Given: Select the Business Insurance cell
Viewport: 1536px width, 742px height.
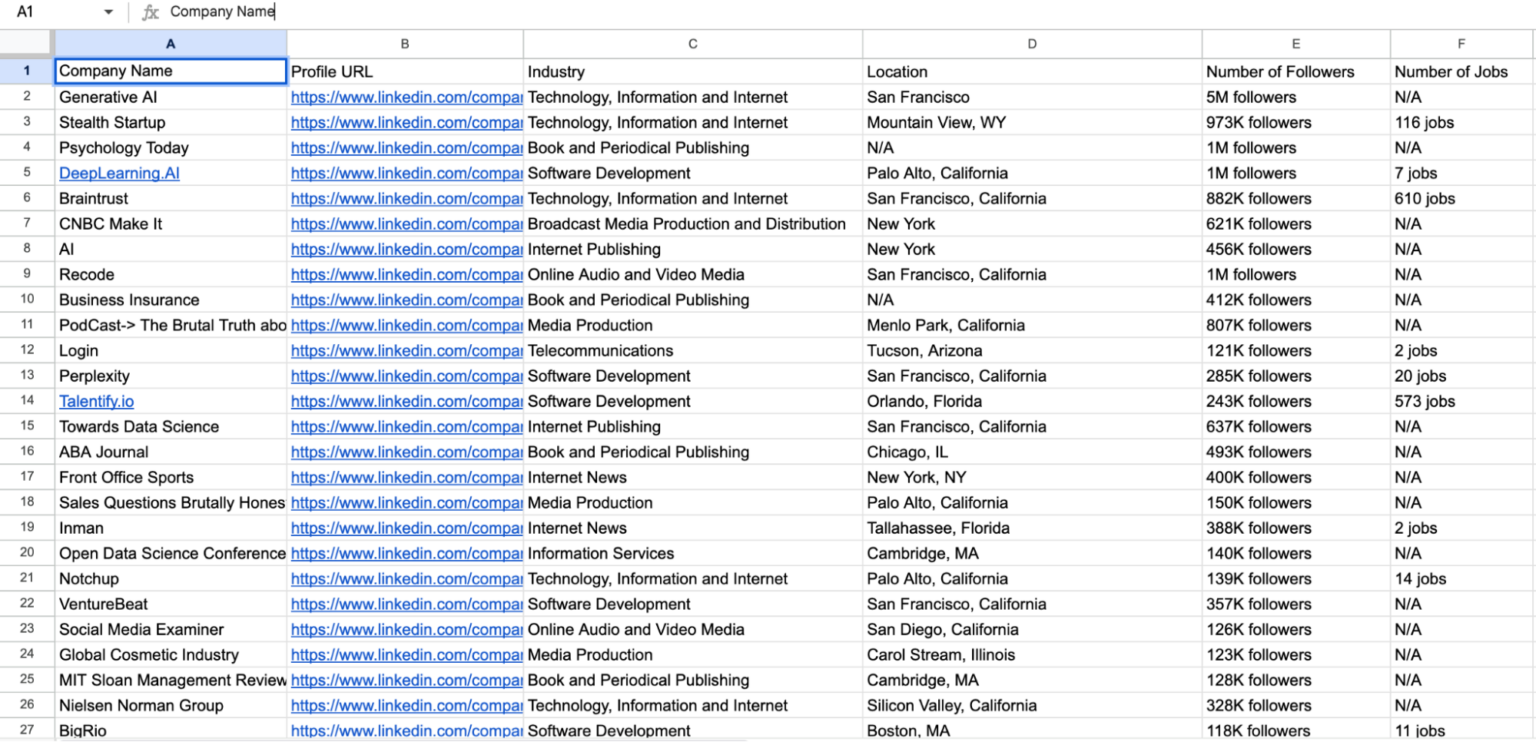Looking at the screenshot, I should coord(171,300).
